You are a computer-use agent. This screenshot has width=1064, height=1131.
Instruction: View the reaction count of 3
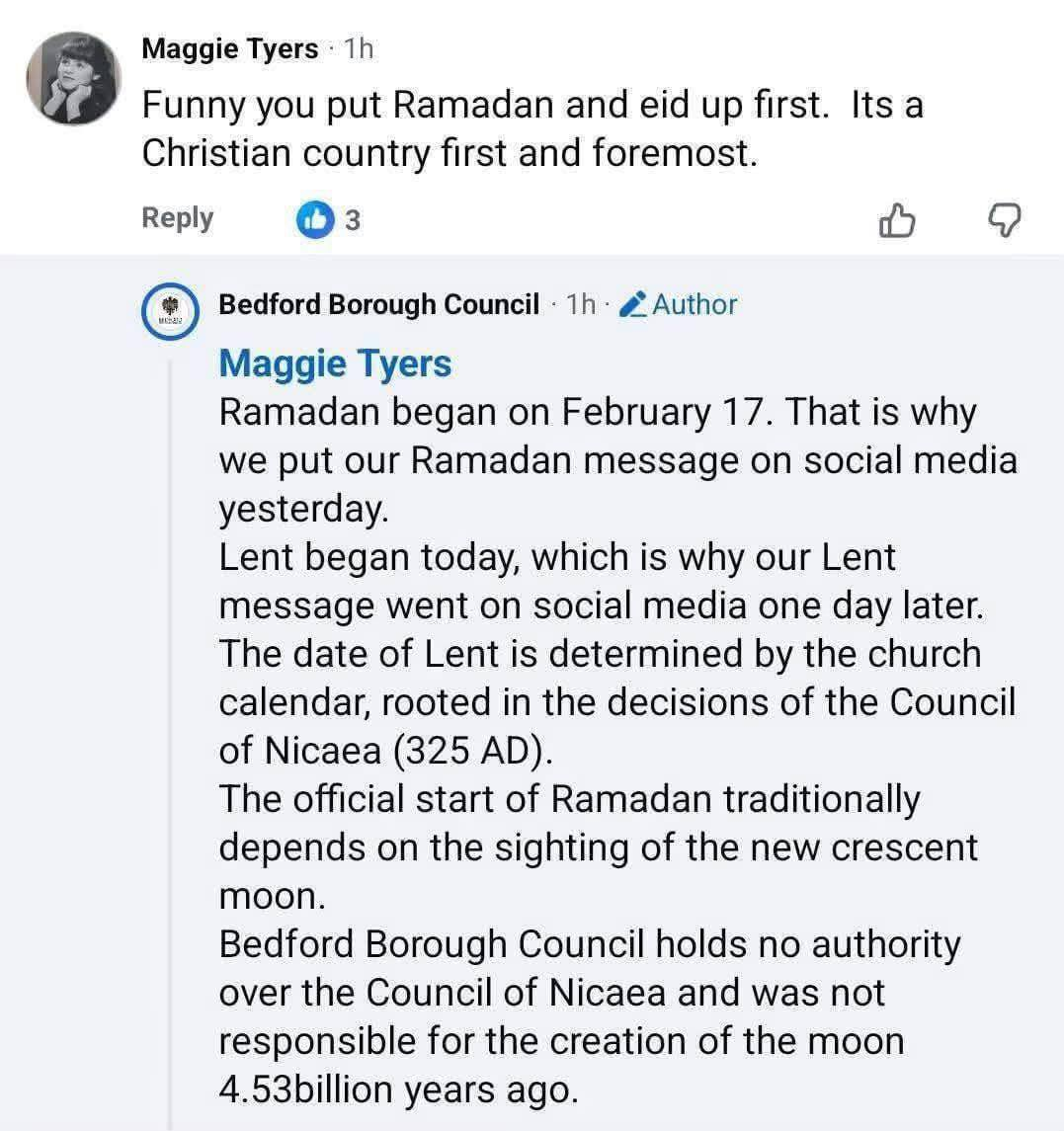353,221
